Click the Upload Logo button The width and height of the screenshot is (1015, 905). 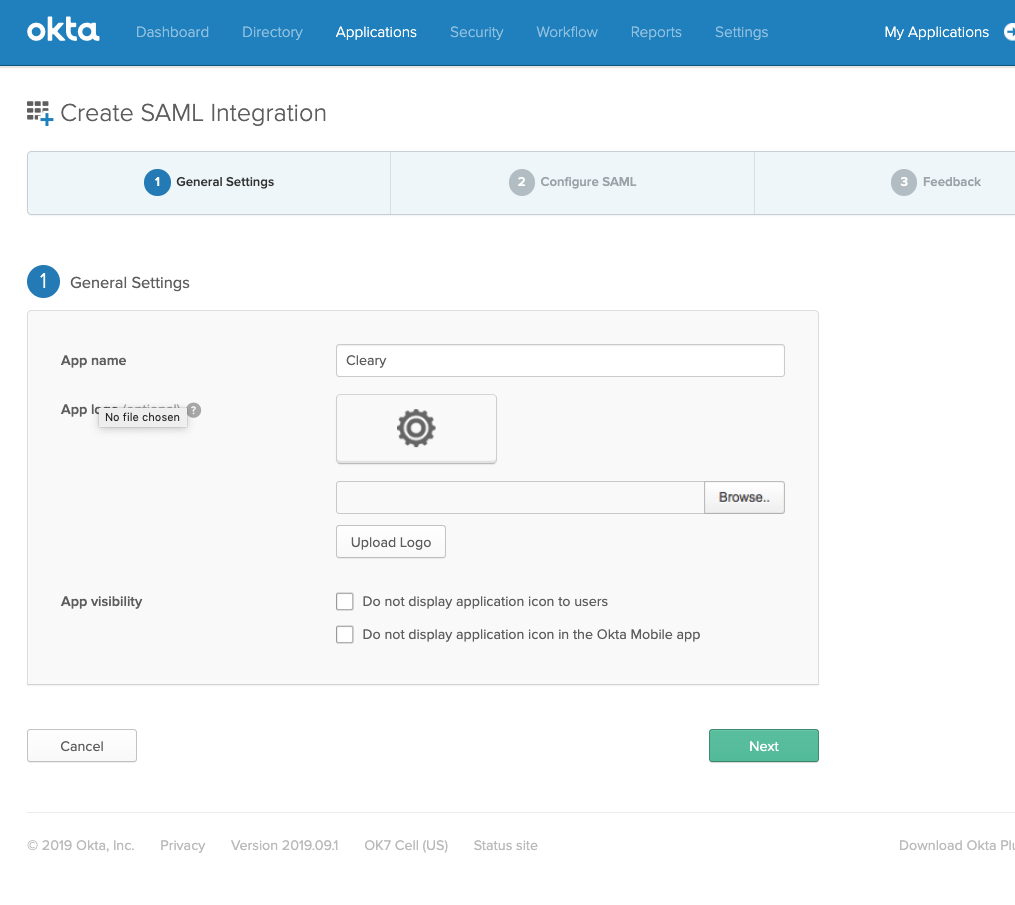(391, 542)
